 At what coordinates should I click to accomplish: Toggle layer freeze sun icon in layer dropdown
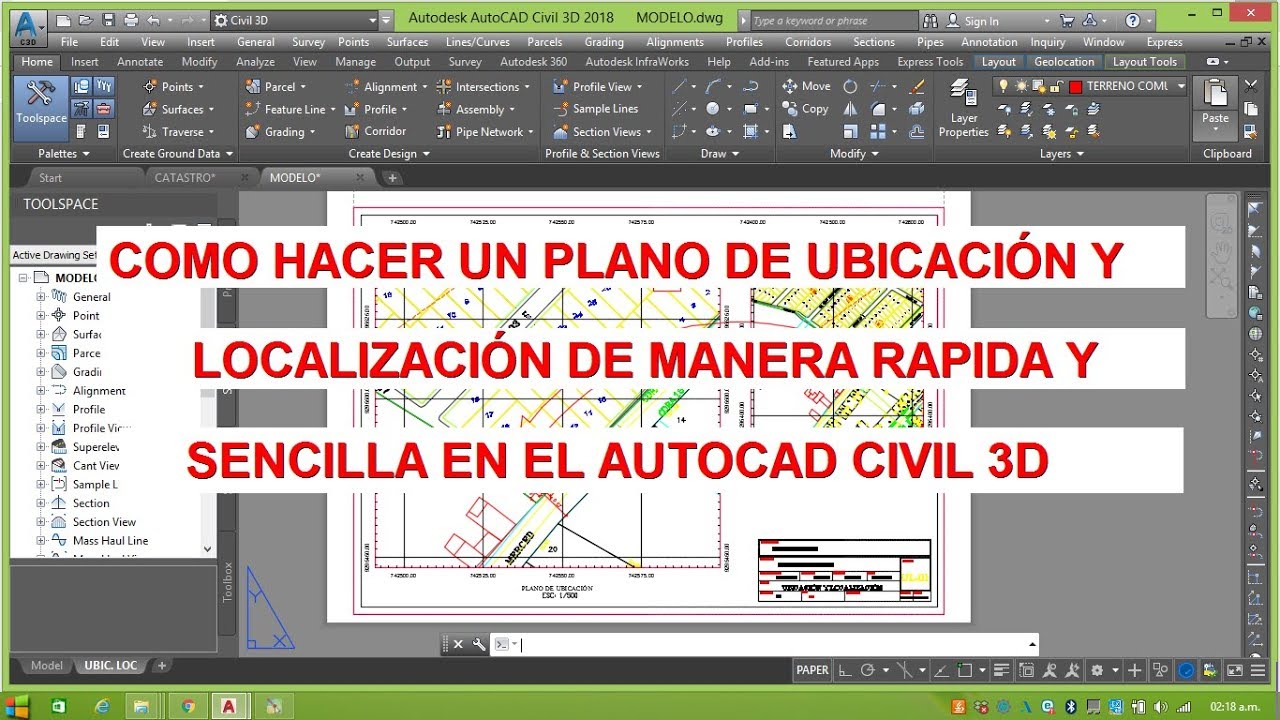(1021, 87)
